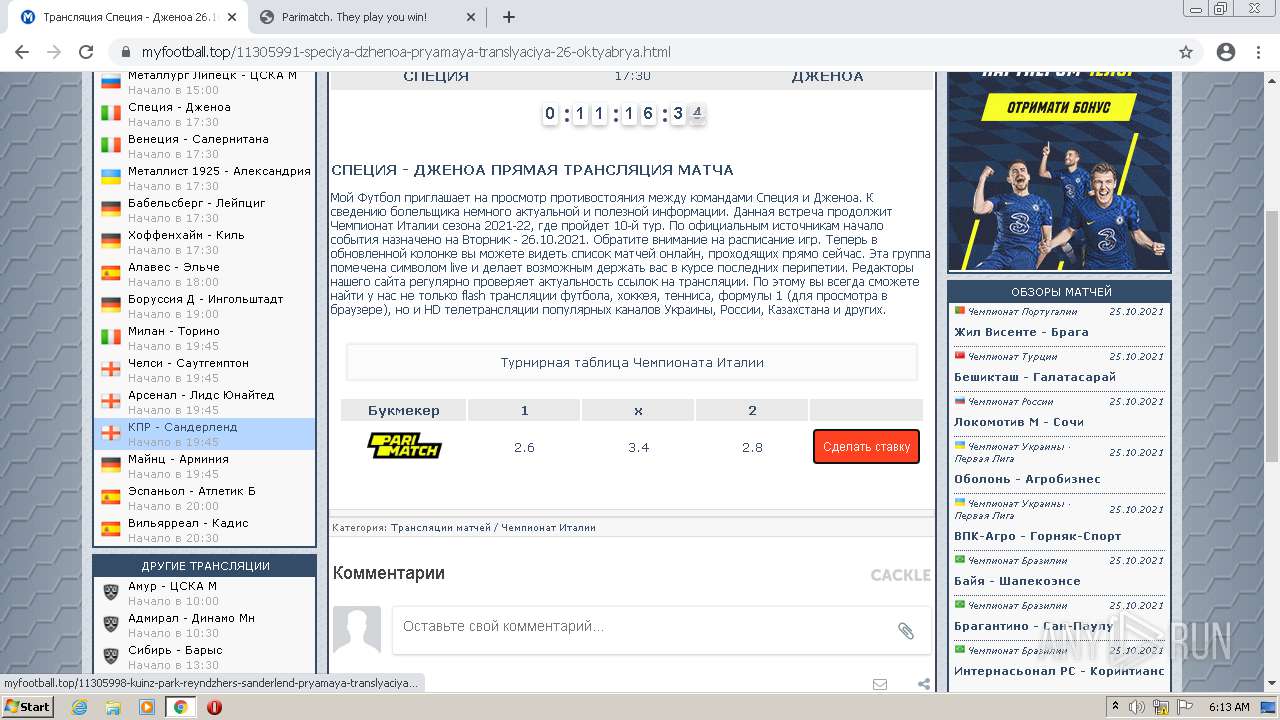
Task: Open the Боруссия Д - Ингольштадт match
Action: click(x=206, y=299)
